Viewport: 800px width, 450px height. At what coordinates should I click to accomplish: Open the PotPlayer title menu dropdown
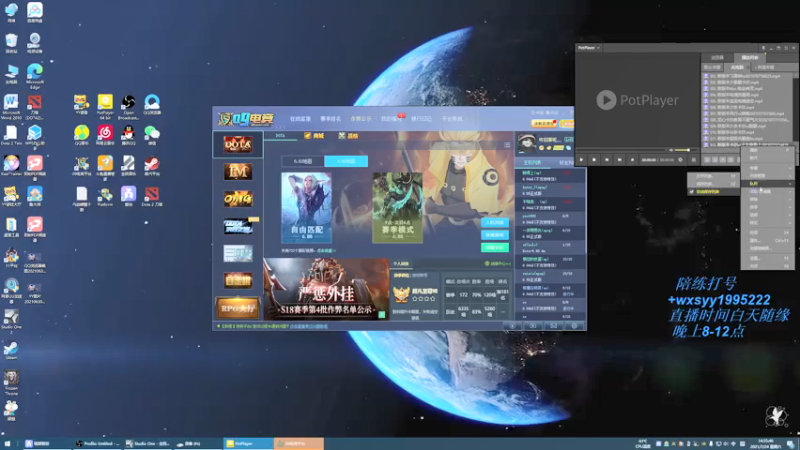click(589, 47)
